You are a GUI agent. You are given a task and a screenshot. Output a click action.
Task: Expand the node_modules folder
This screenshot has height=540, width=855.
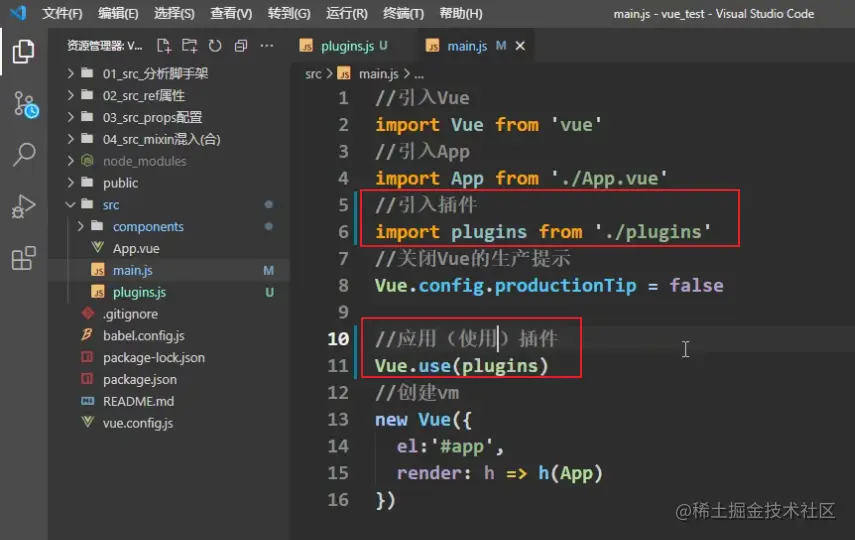[168, 161]
